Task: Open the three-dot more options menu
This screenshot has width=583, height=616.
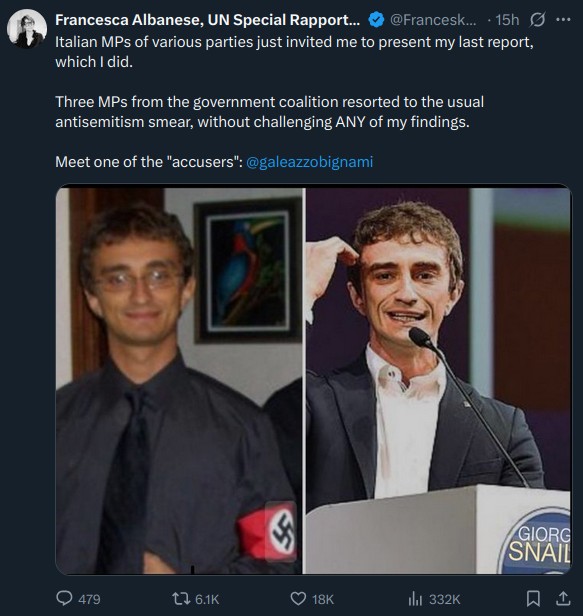Action: coord(563,19)
